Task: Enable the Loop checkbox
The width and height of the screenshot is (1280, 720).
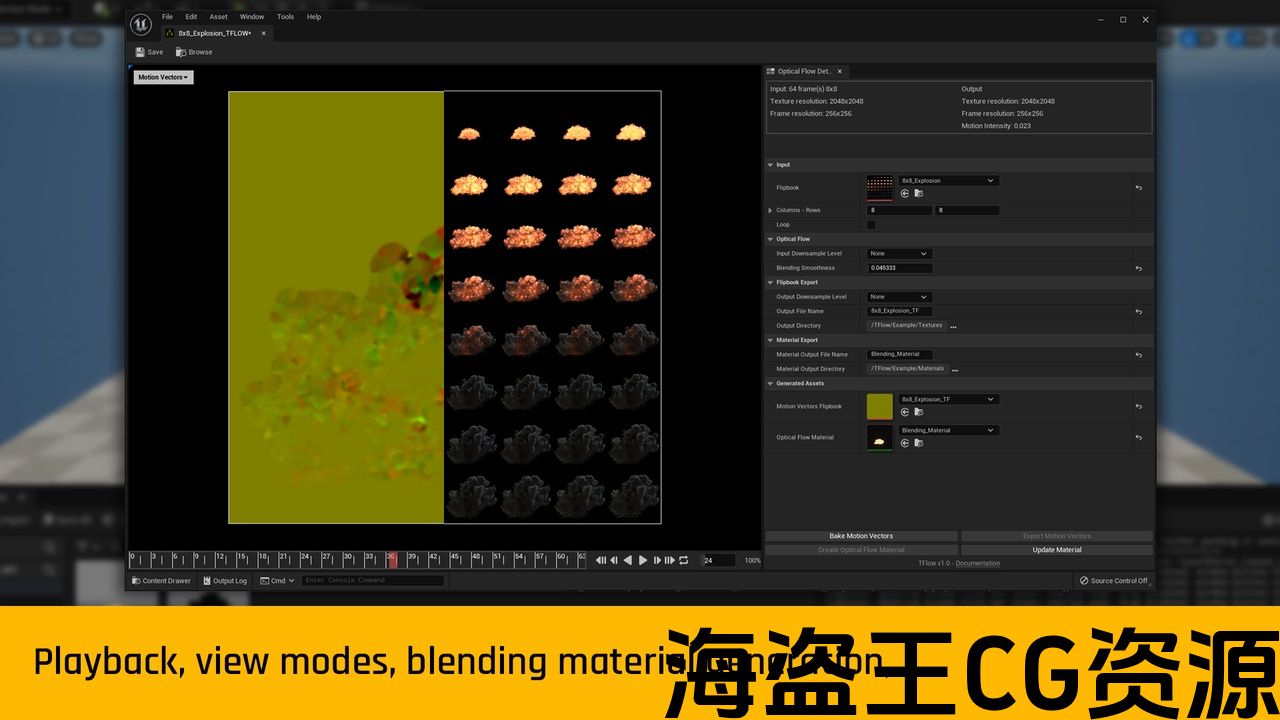Action: point(871,225)
